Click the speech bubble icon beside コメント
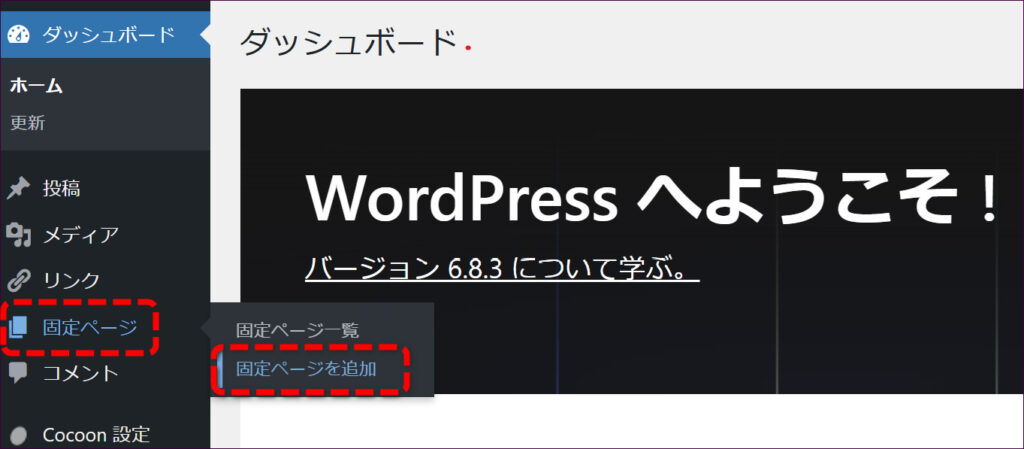The image size is (1024, 449). [x=18, y=373]
